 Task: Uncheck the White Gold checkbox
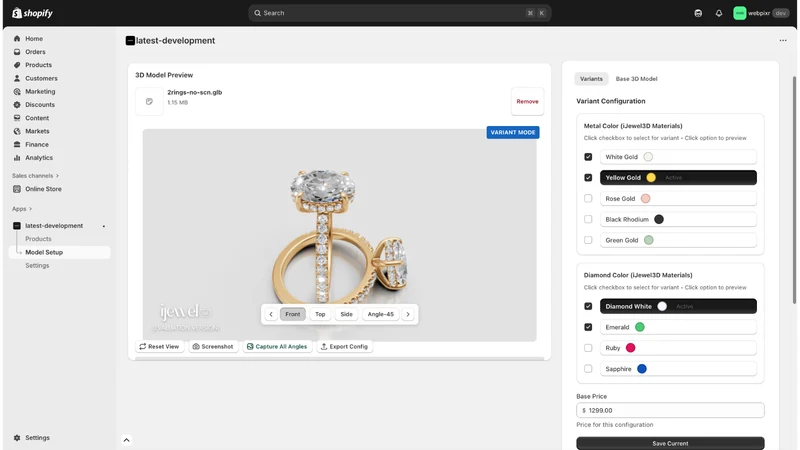point(588,157)
